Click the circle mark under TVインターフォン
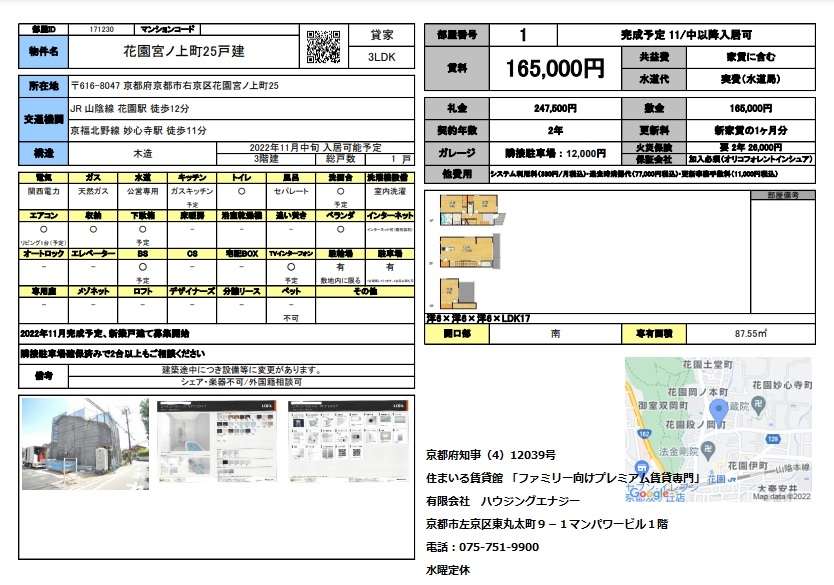Screen dimensions: 834x585 pos(291,268)
